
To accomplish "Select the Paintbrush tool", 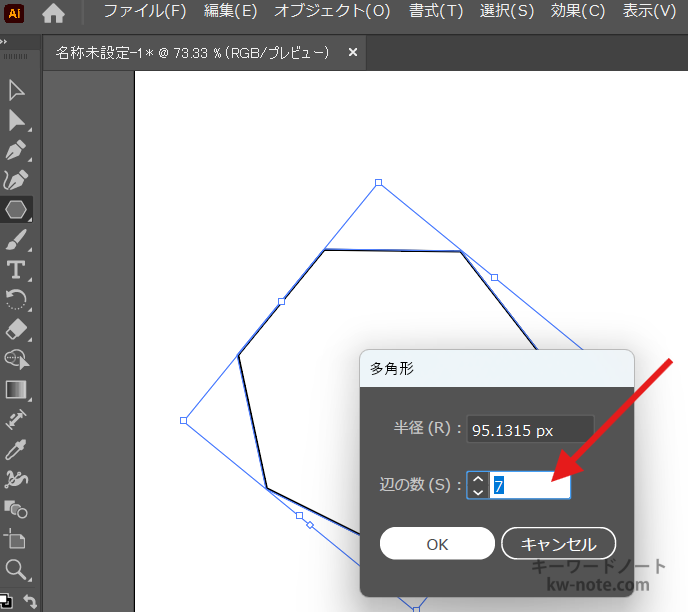I will [16, 240].
